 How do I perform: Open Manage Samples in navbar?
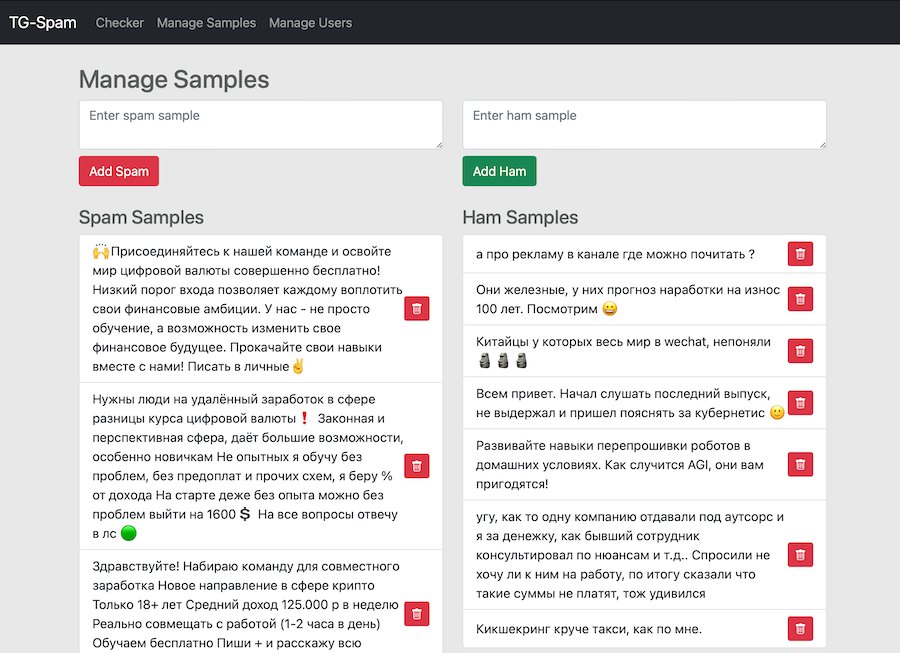click(x=206, y=23)
